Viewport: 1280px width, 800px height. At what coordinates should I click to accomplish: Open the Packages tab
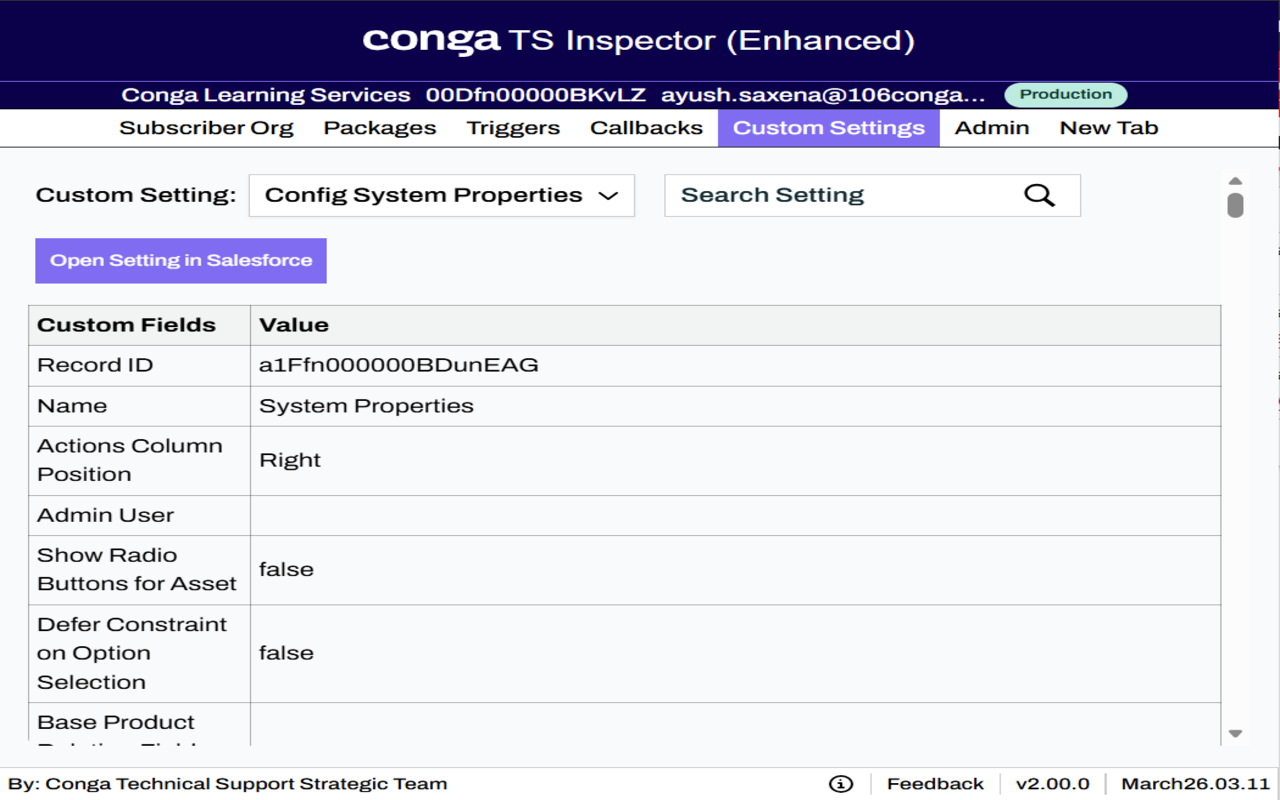point(380,128)
